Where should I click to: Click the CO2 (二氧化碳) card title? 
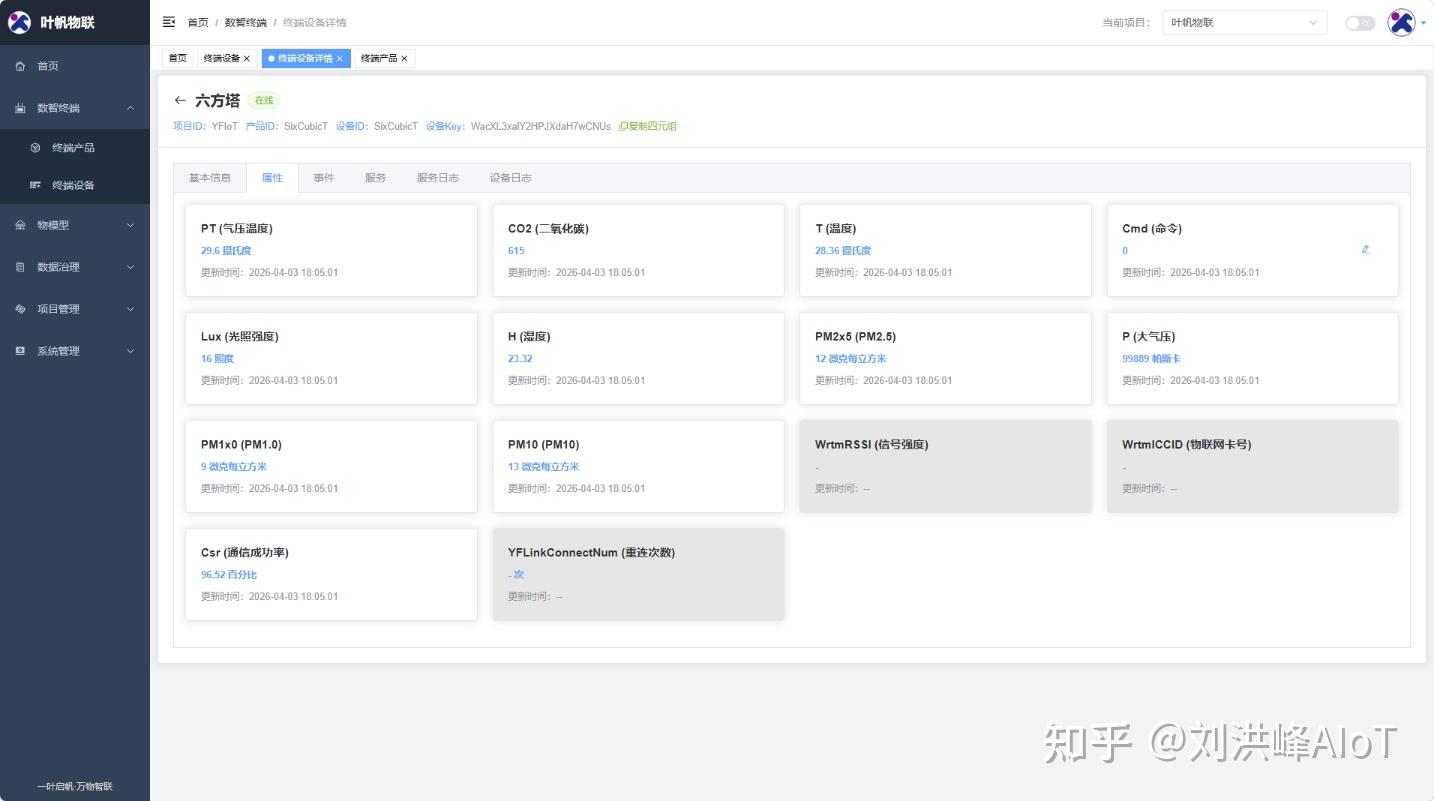point(548,229)
